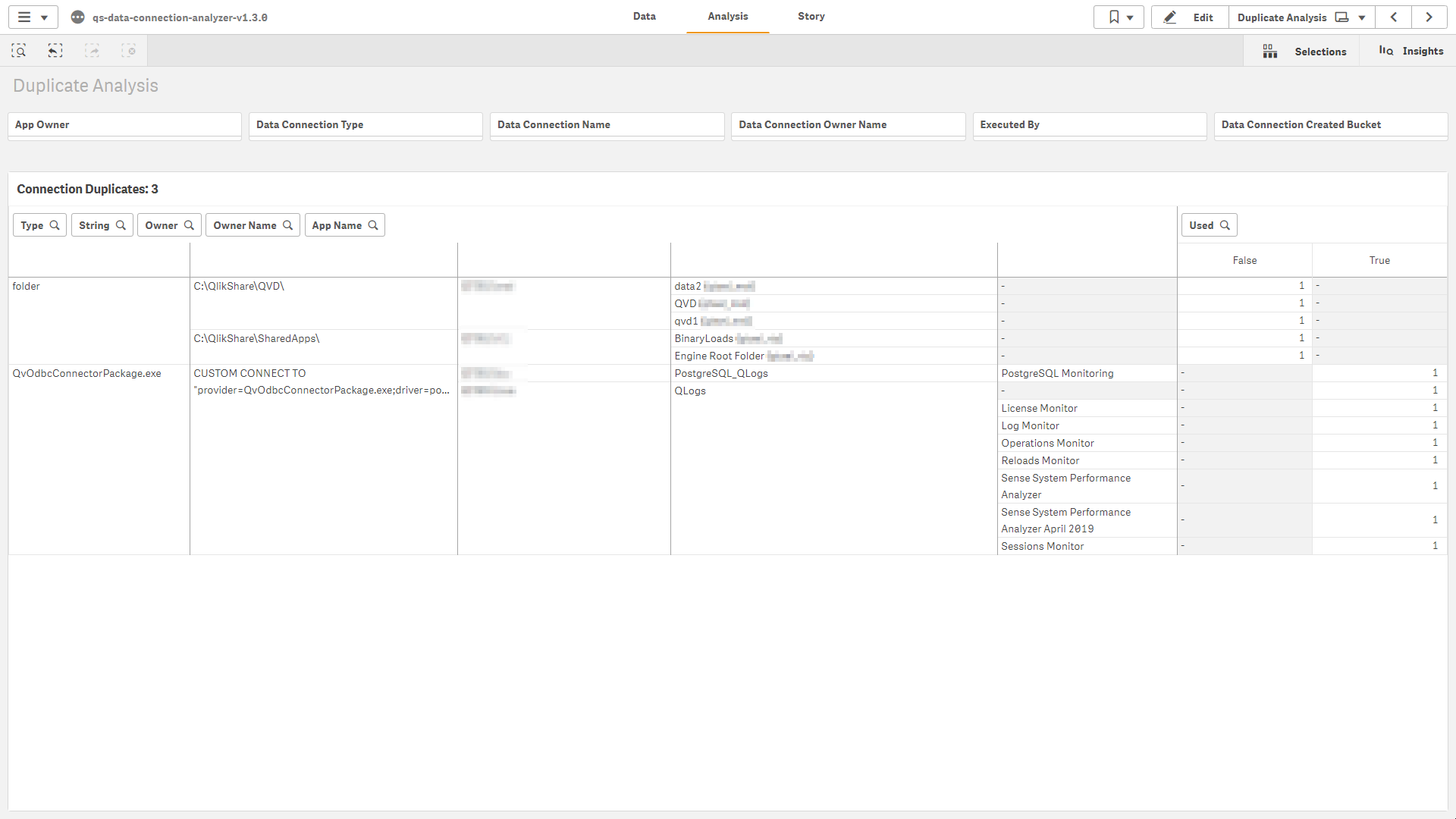Open the App Name filter dropdown

tap(345, 224)
